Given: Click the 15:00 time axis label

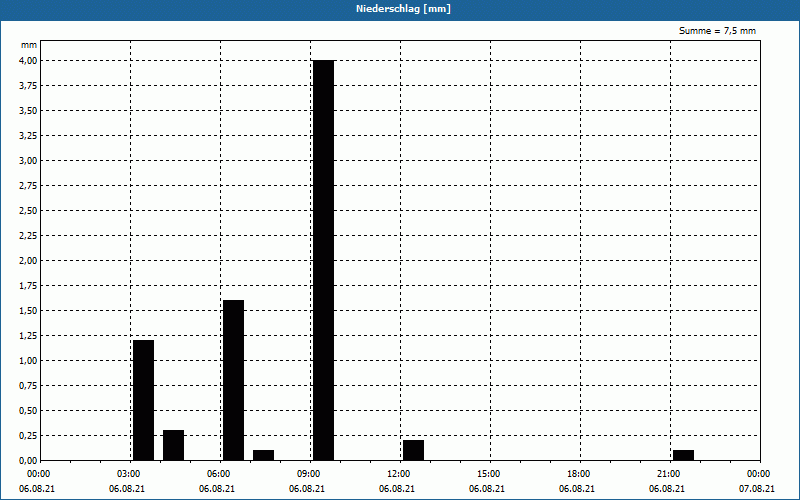Looking at the screenshot, I should 489,474.
